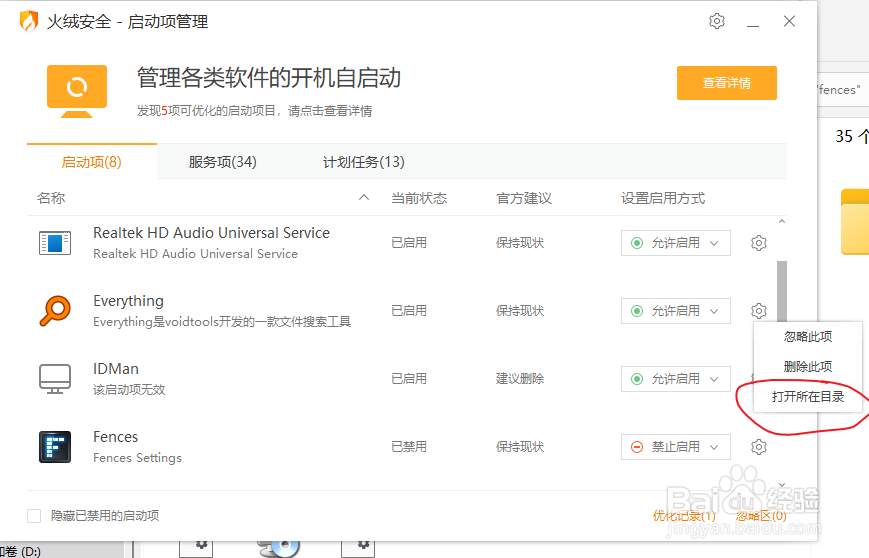Switch to 服务项(34) tab
Screen dimensions: 869x558
(222, 162)
